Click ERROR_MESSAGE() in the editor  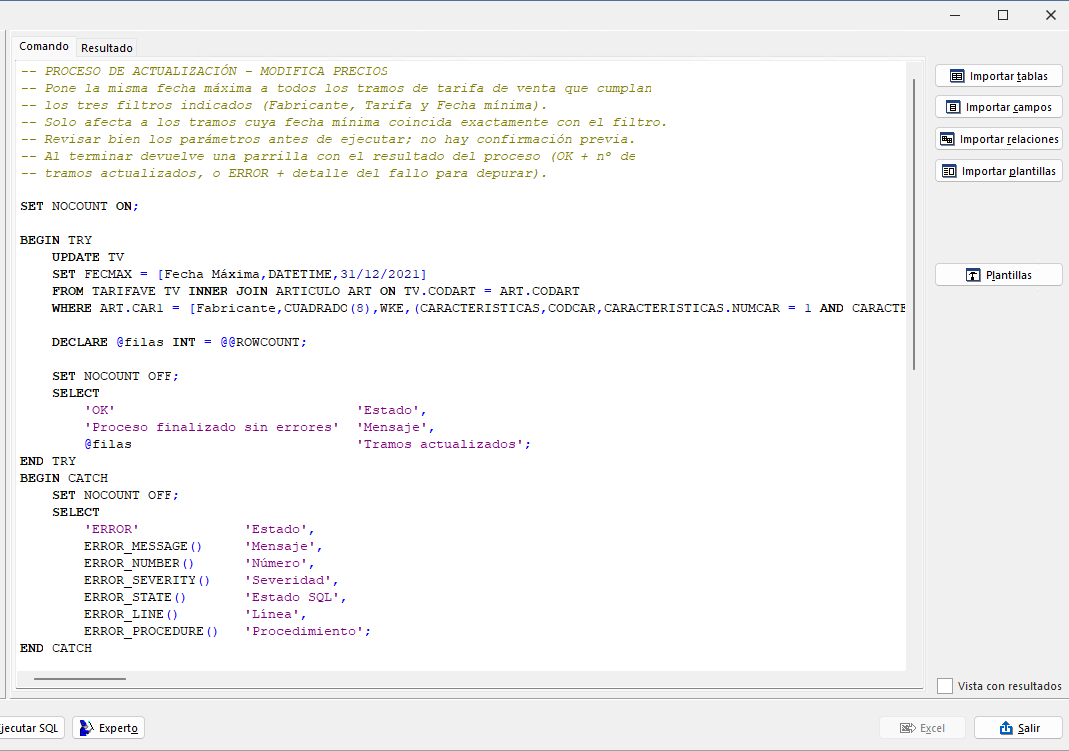coord(143,547)
